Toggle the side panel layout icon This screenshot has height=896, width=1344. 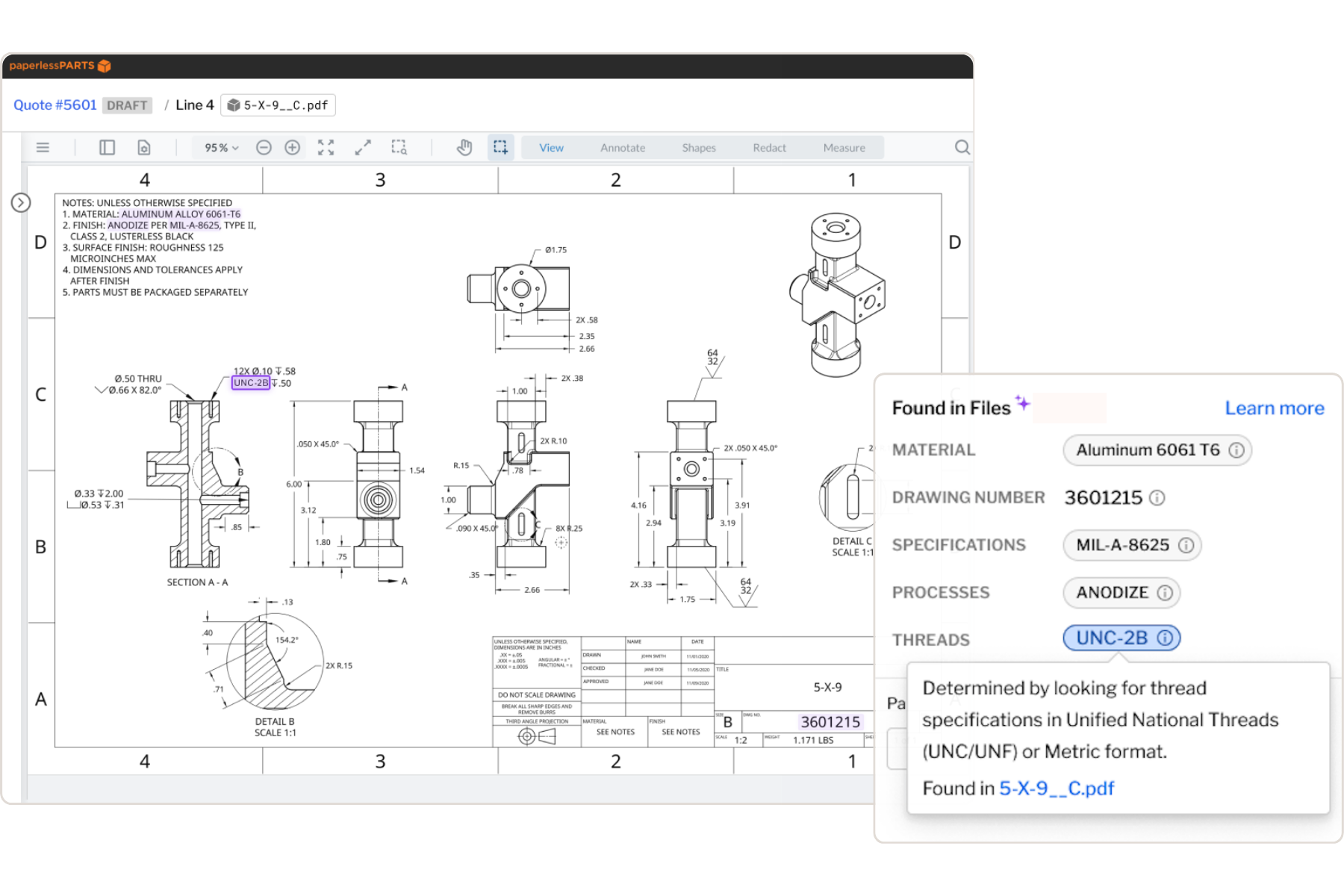107,148
